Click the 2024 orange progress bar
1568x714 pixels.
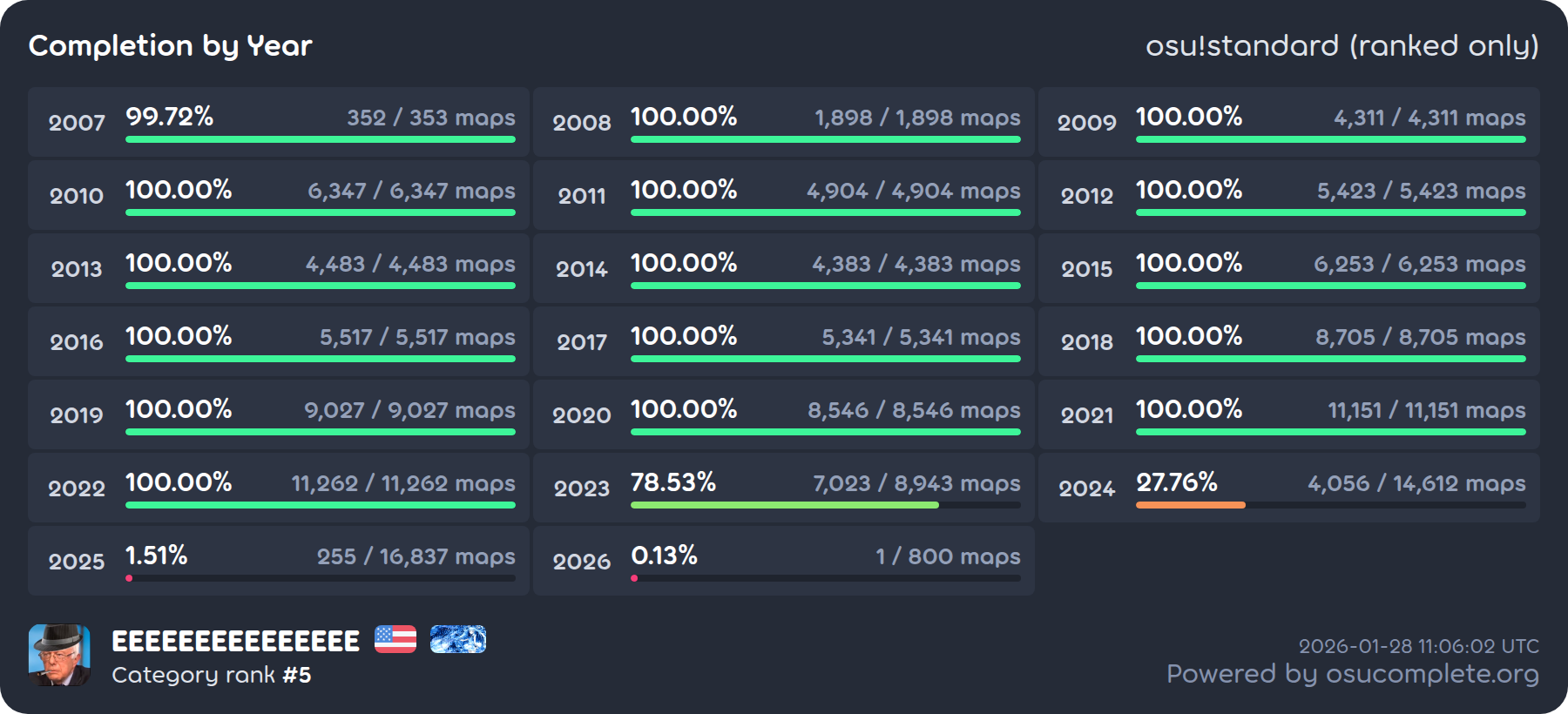click(x=1190, y=505)
